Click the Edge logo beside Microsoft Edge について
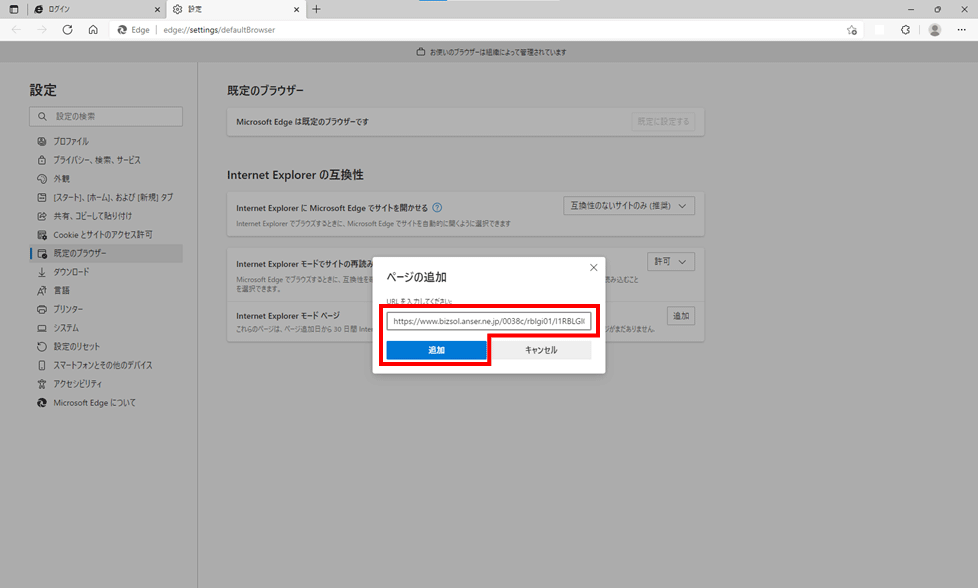The image size is (978, 588). coord(42,403)
